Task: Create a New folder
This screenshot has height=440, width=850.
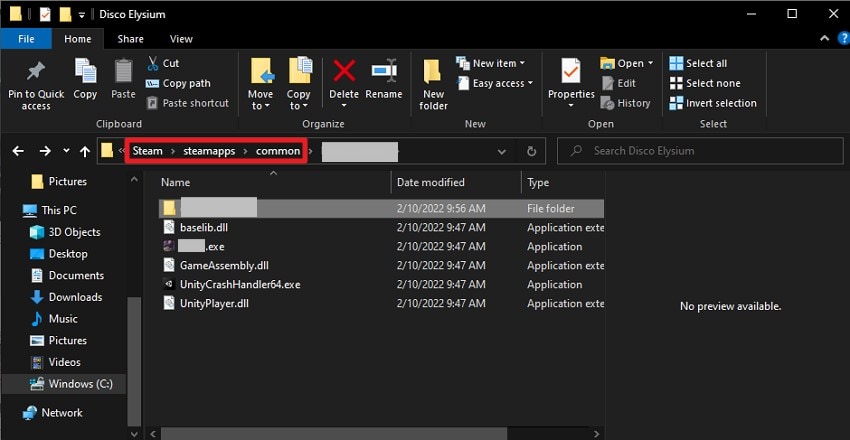Action: pyautogui.click(x=433, y=84)
